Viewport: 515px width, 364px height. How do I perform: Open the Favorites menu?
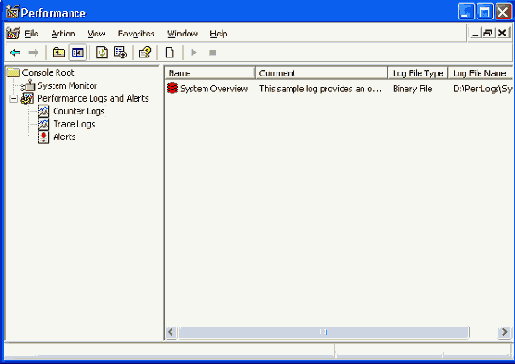tap(136, 33)
